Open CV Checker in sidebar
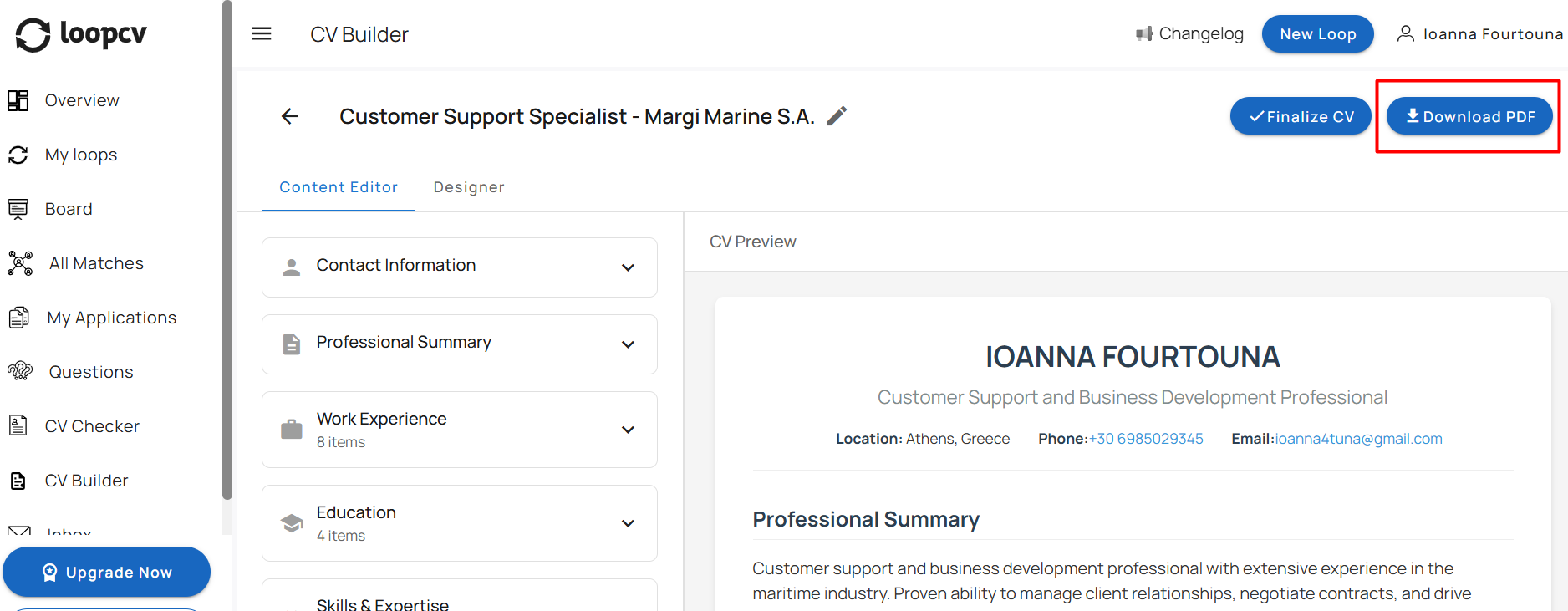1568x611 pixels. [91, 426]
